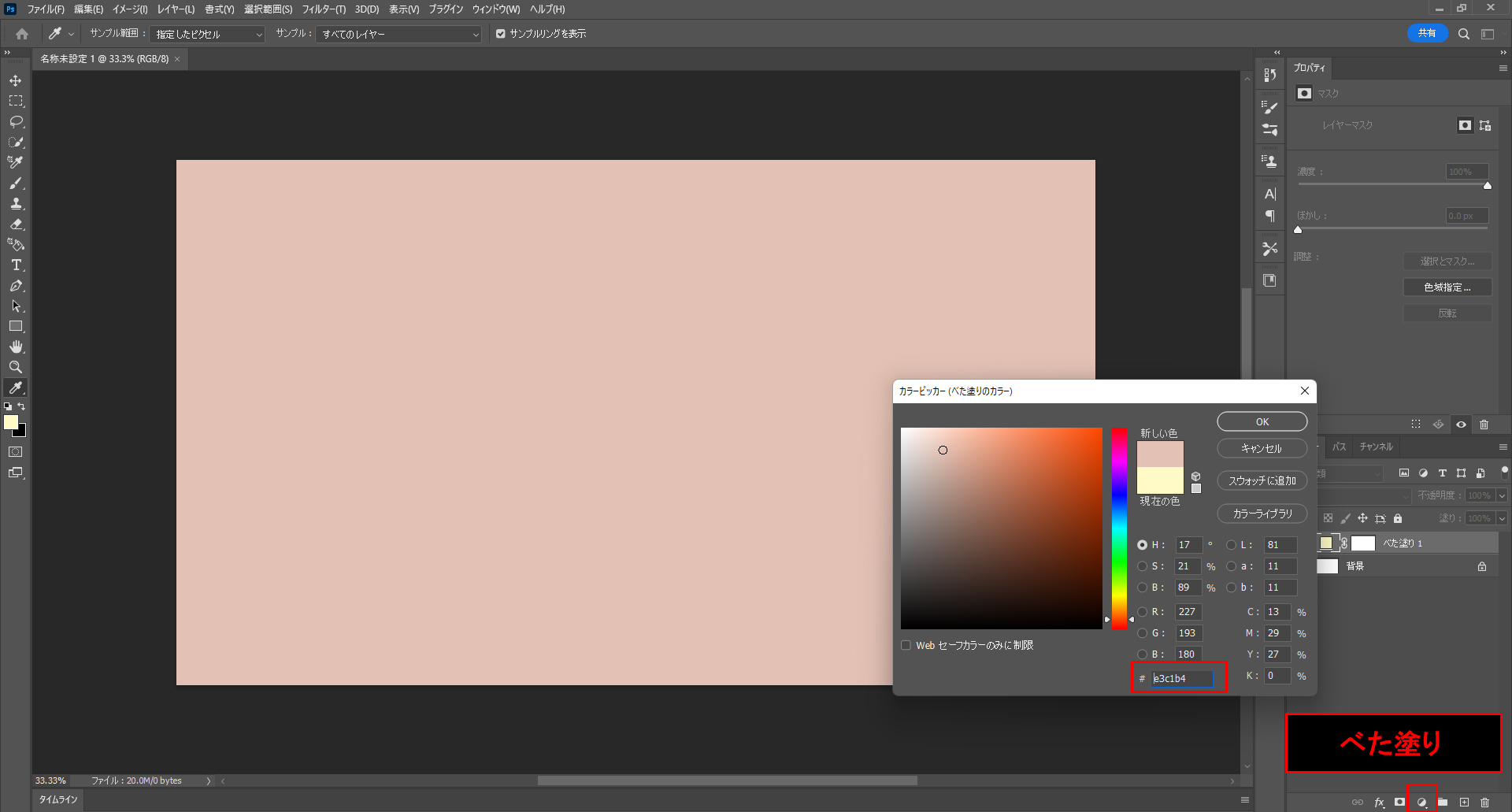1512x812 pixels.
Task: Toggle サンプルリングを表示 checkbox
Action: click(501, 34)
